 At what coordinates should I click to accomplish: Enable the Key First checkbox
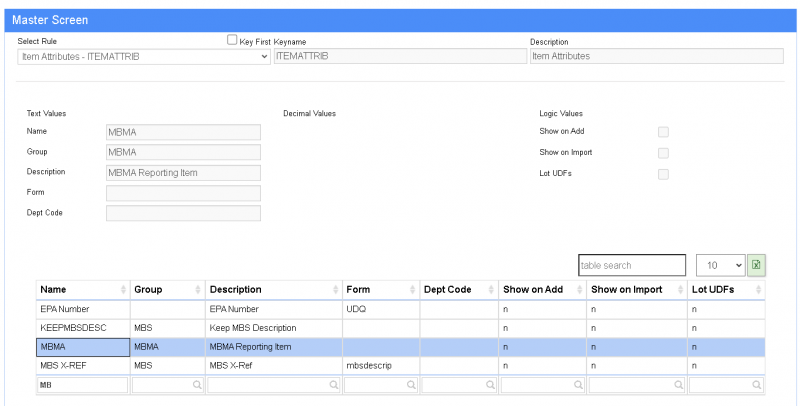pos(232,41)
